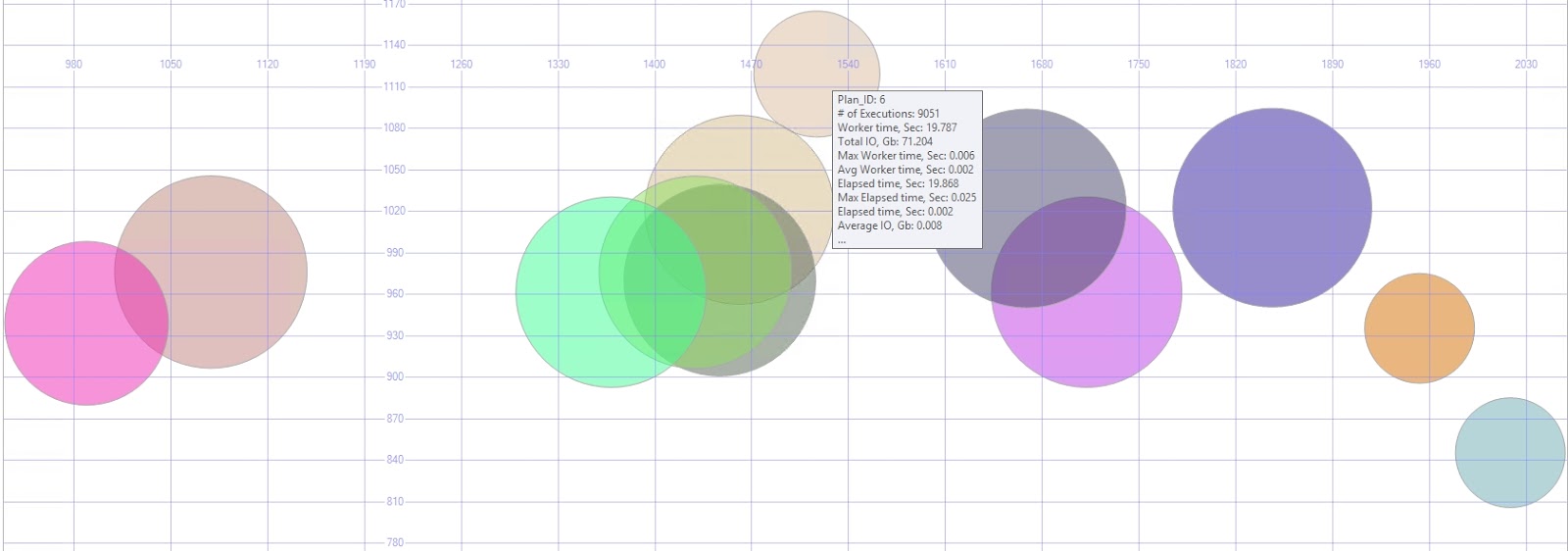The image size is (1568, 551).
Task: Click the axis label 1110
Action: tap(395, 86)
